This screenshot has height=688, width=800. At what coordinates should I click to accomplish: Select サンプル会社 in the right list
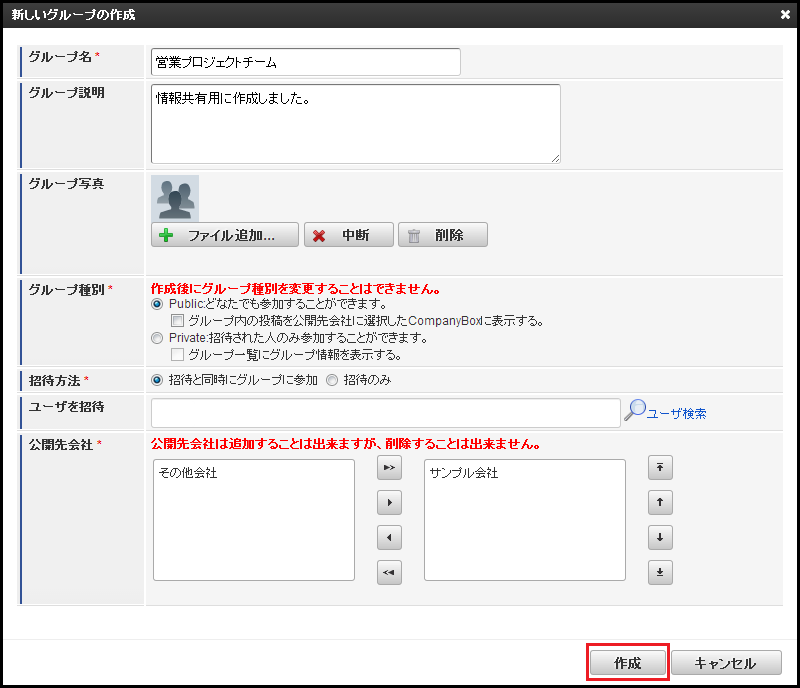464,473
